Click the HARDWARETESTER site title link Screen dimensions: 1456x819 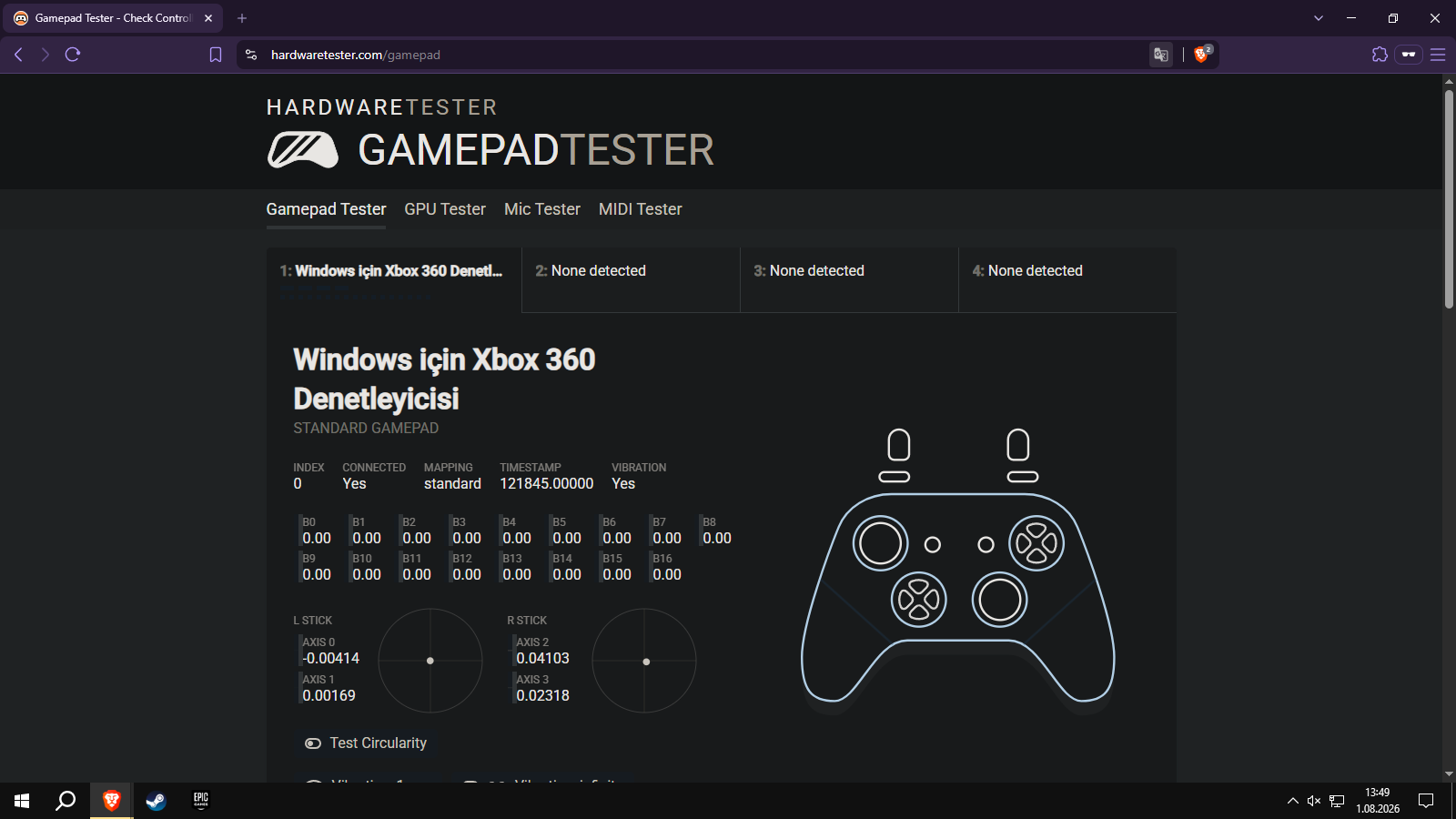(382, 107)
